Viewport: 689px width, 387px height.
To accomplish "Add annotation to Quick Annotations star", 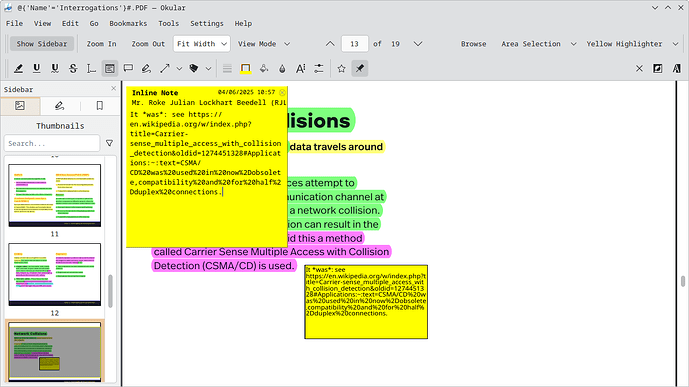I will click(x=341, y=69).
